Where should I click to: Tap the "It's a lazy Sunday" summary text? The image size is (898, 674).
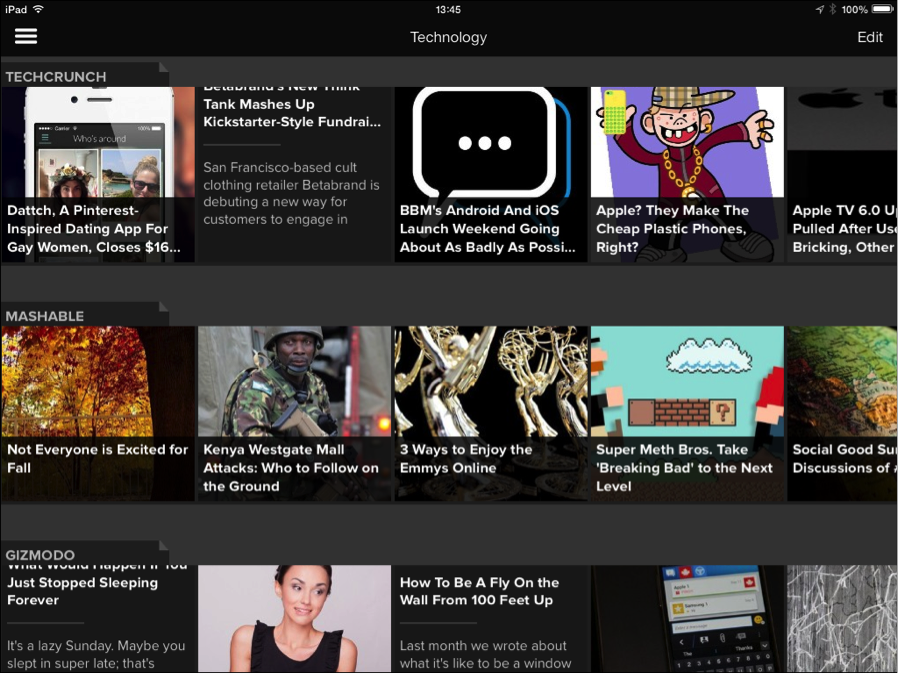point(96,654)
